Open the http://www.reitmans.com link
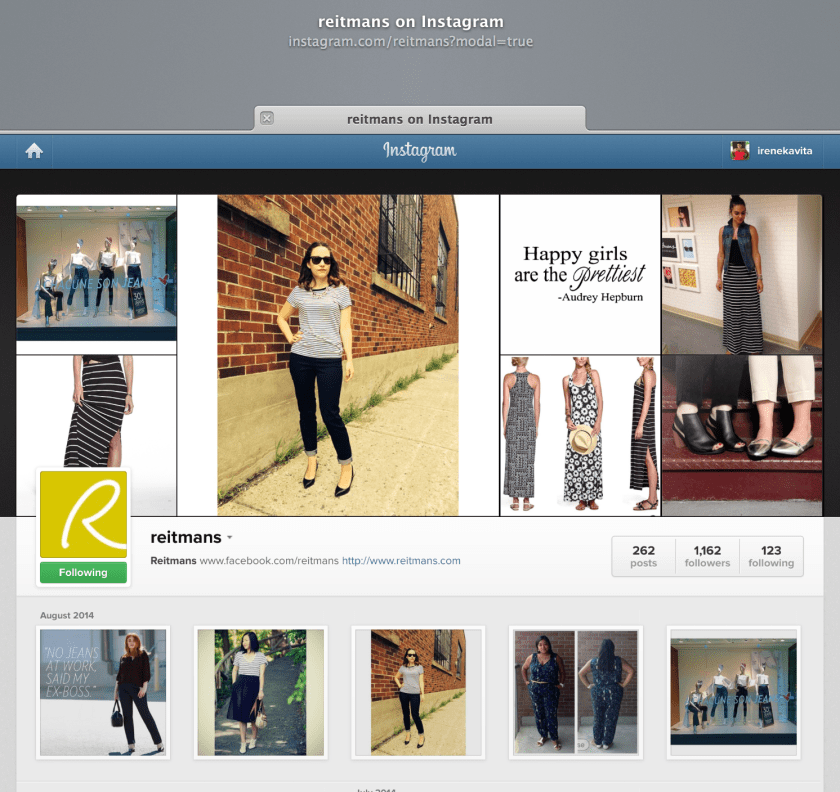 coord(401,561)
